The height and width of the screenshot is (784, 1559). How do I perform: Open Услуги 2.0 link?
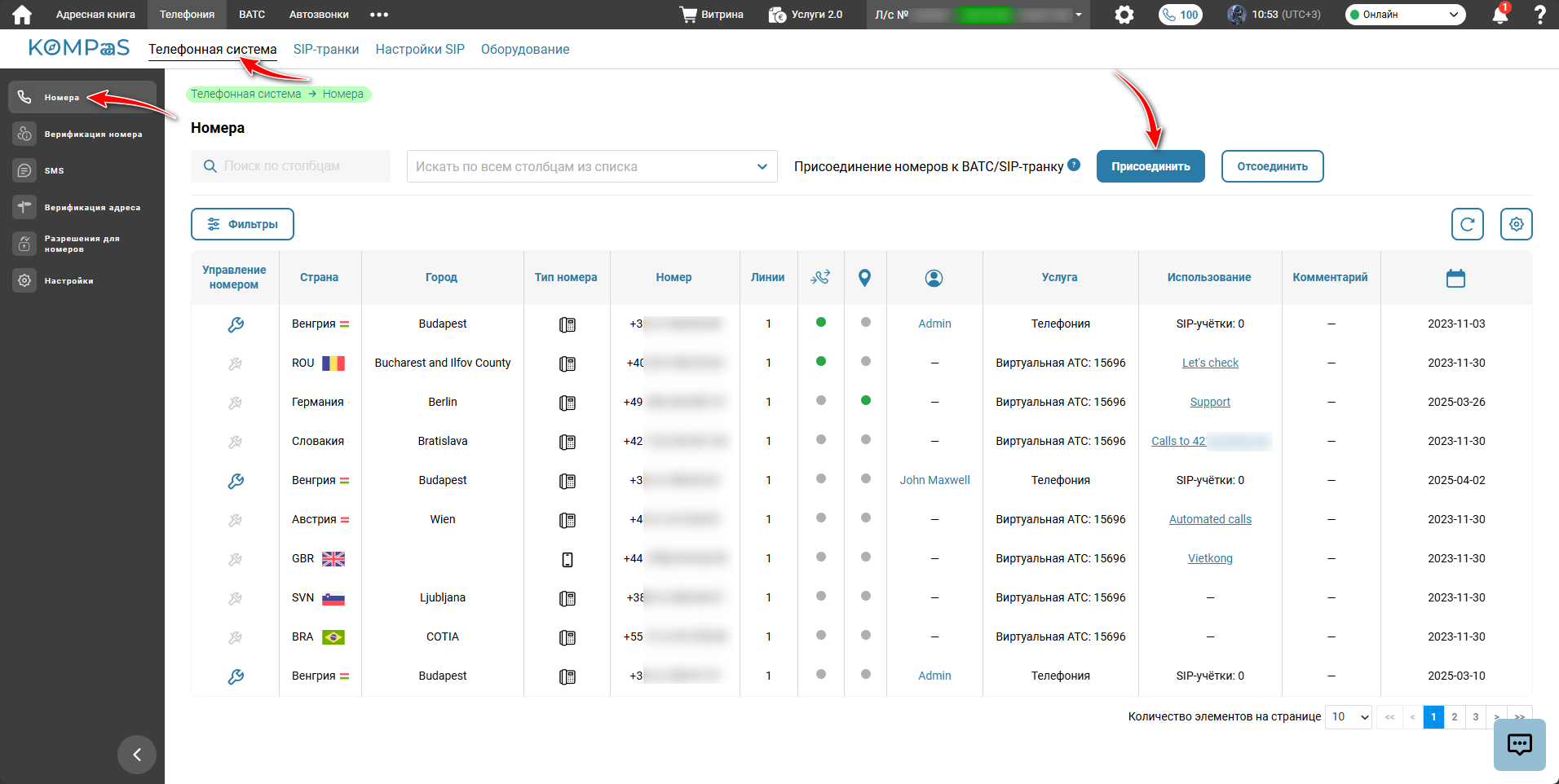click(x=806, y=15)
